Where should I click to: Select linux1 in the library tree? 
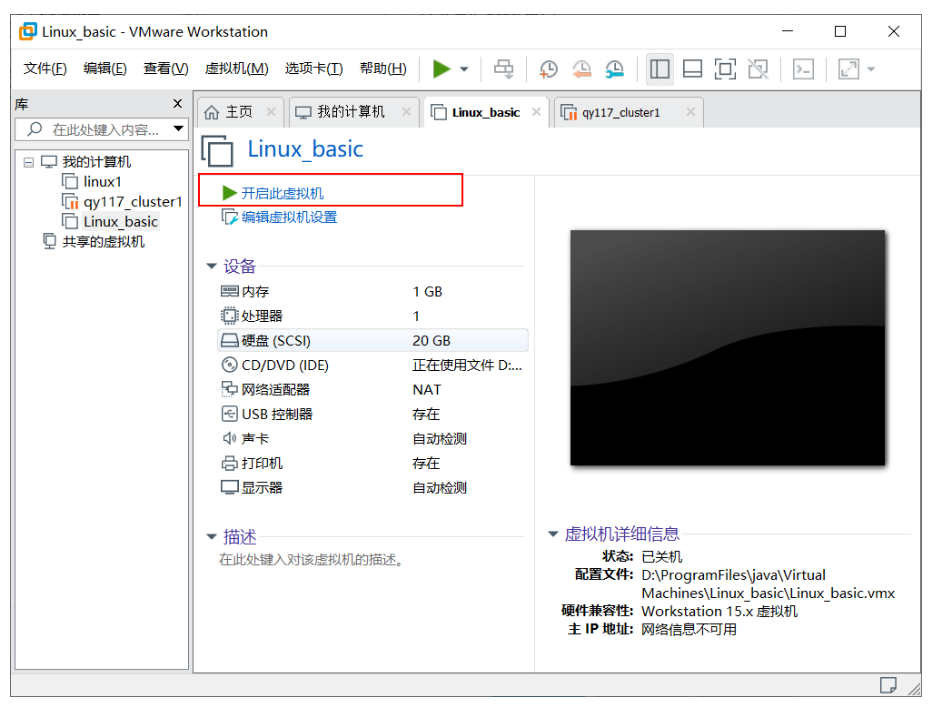coord(102,182)
